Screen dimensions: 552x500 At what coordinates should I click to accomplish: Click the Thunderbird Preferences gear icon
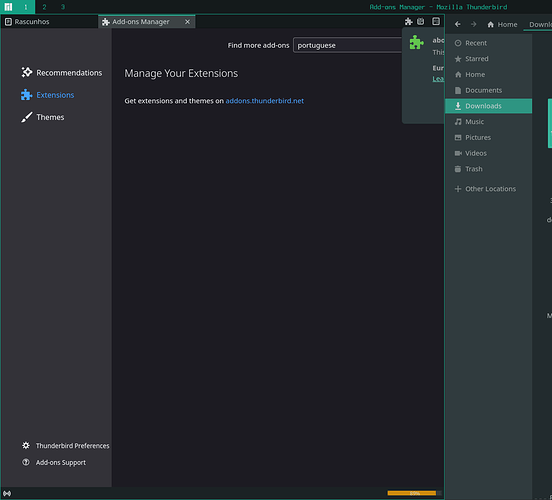[x=26, y=445]
